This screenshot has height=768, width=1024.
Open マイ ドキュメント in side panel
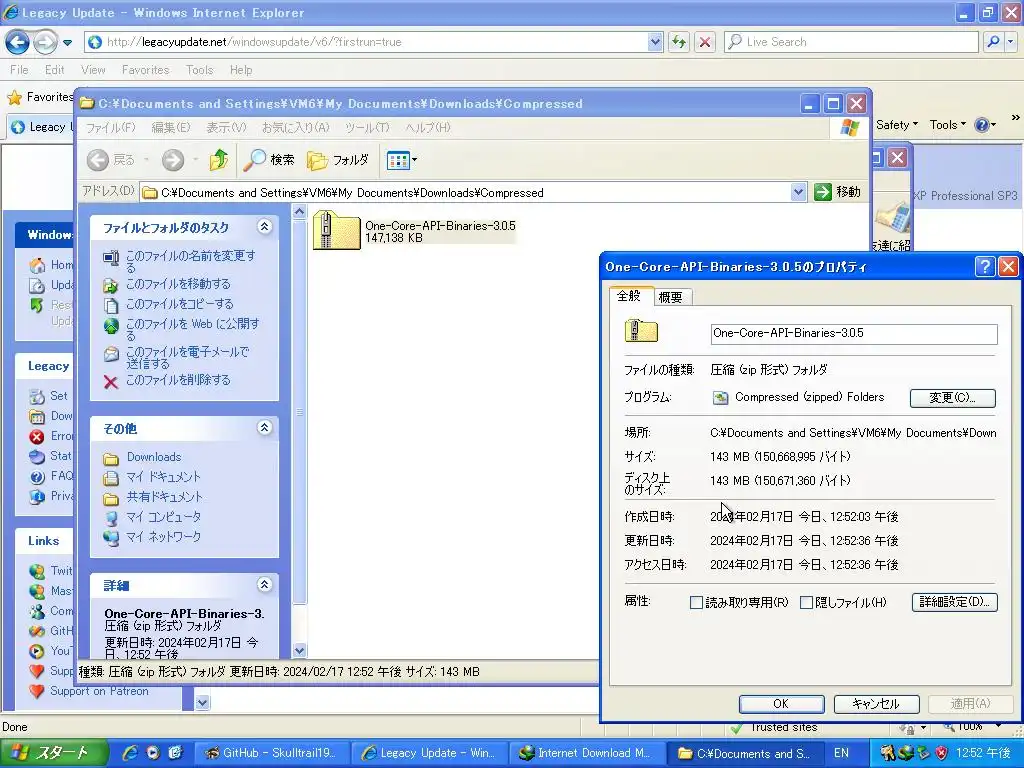pyautogui.click(x=163, y=477)
